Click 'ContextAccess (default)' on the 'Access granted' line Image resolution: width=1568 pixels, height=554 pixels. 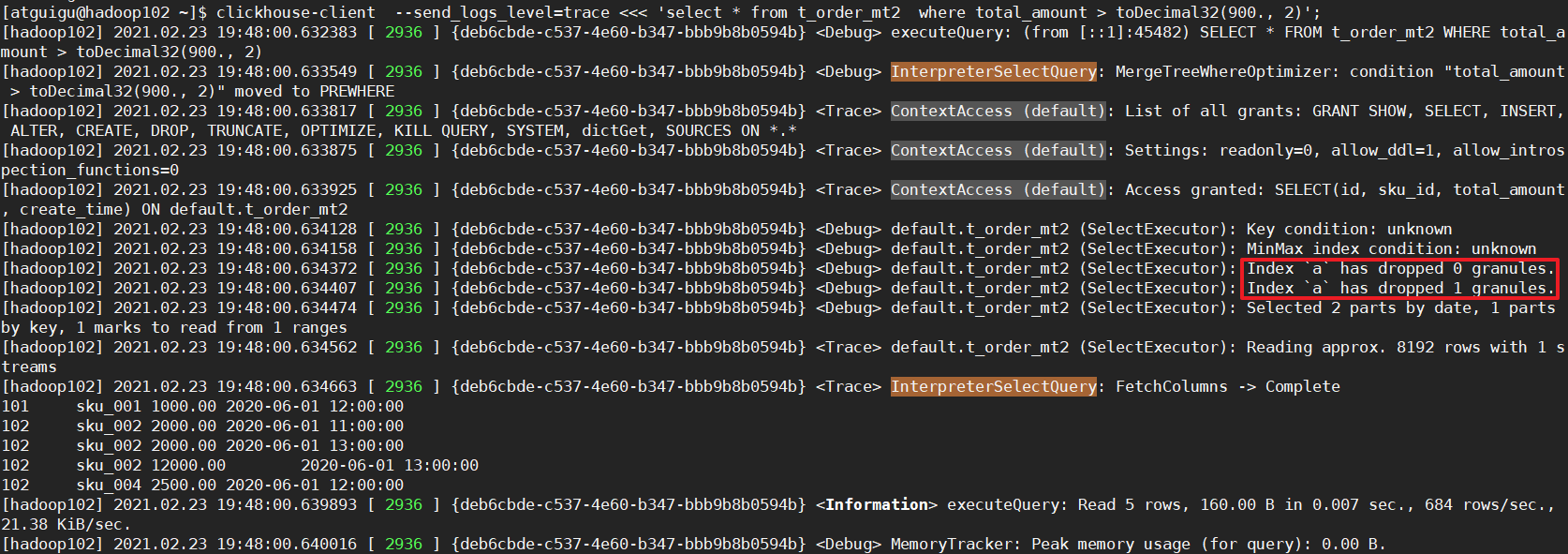point(998,189)
